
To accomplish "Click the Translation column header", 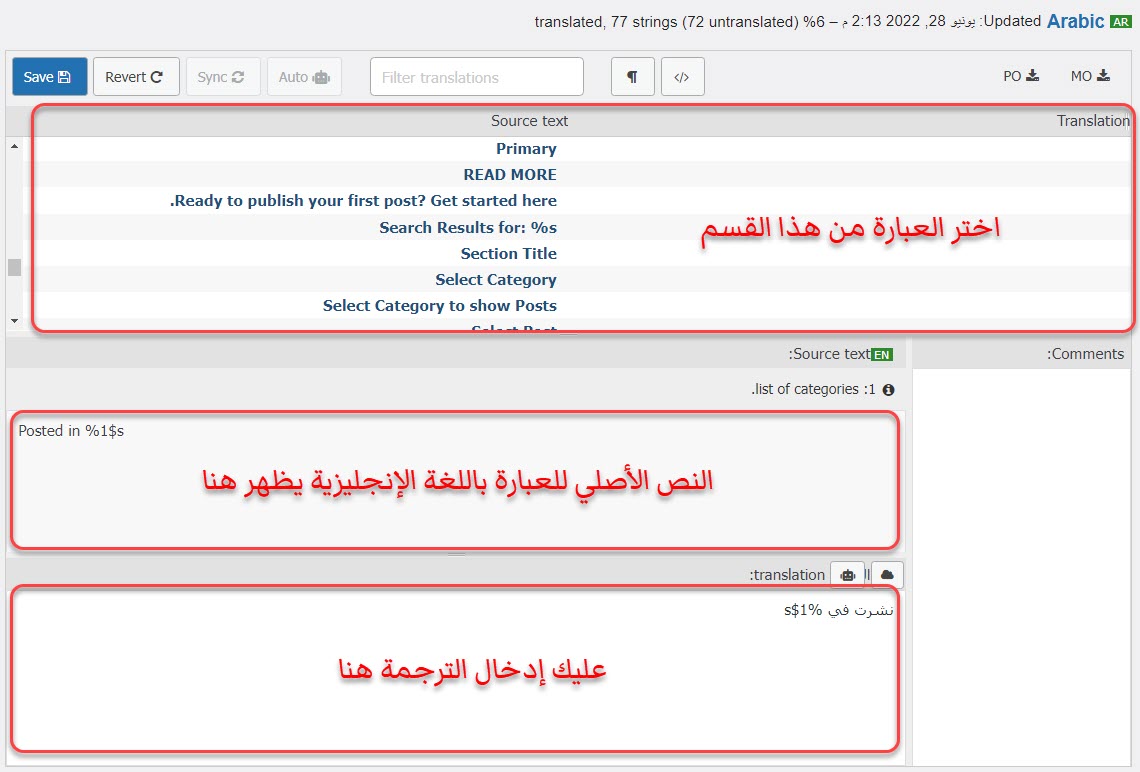I will (1093, 121).
